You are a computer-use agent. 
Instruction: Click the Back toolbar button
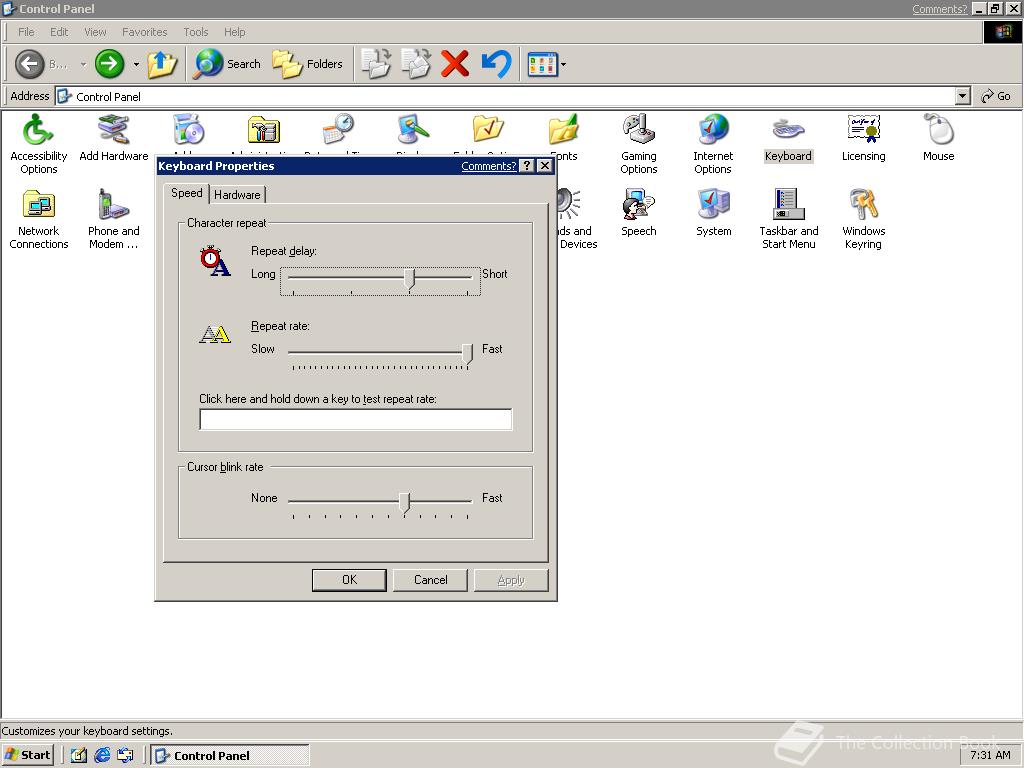[42, 64]
